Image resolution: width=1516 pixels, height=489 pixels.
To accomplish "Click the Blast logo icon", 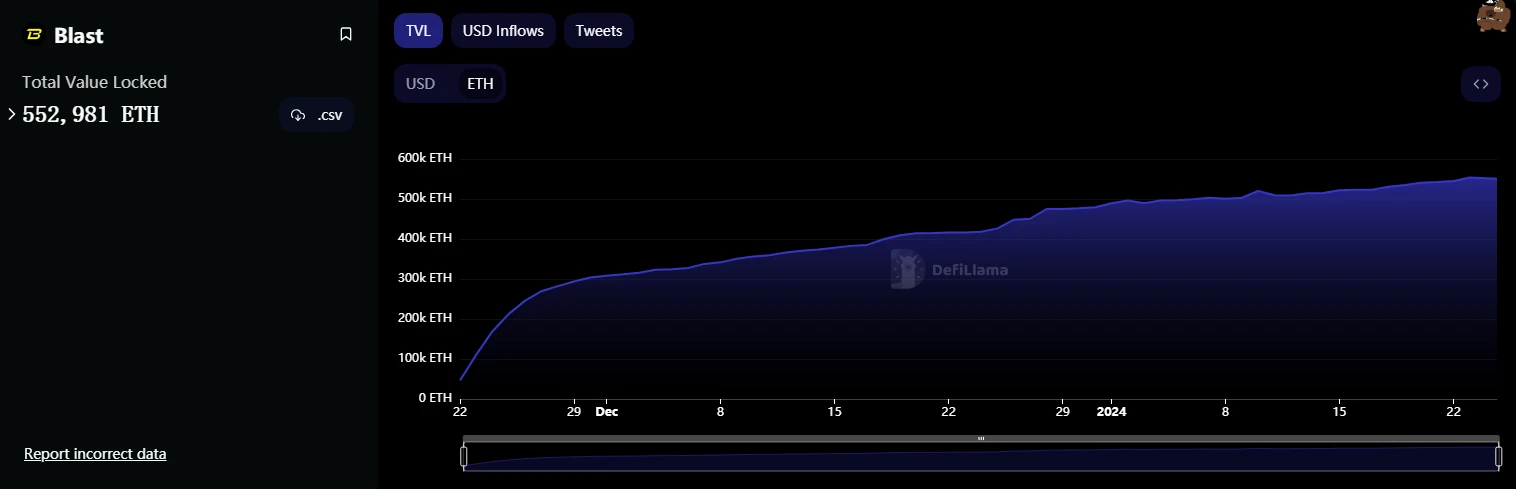I will [33, 35].
